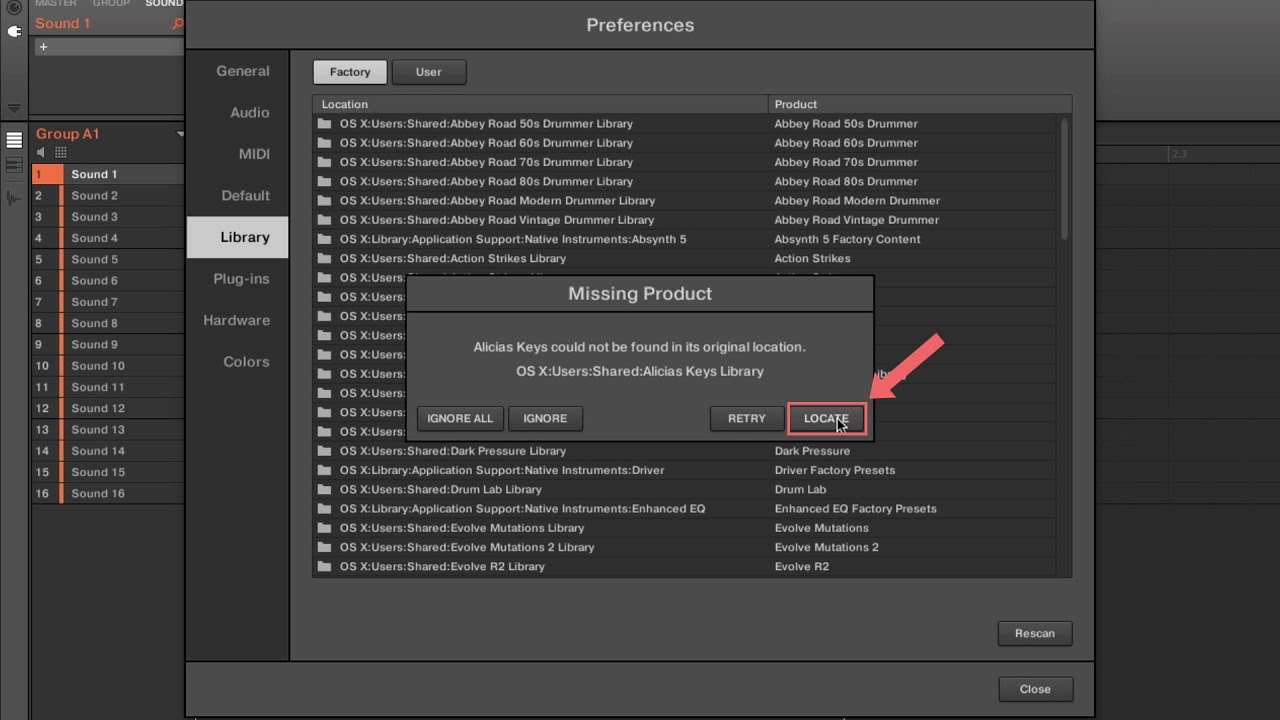Screen dimensions: 1280x720
Task: Click the library list vertical scrollbar
Action: pyautogui.click(x=1064, y=178)
